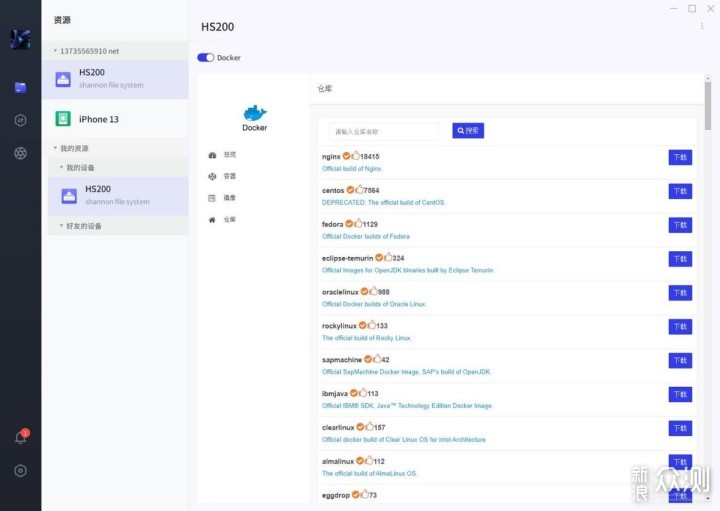Open the settings hexagon icon at bottom
Image resolution: width=720 pixels, height=511 pixels.
coord(20,471)
